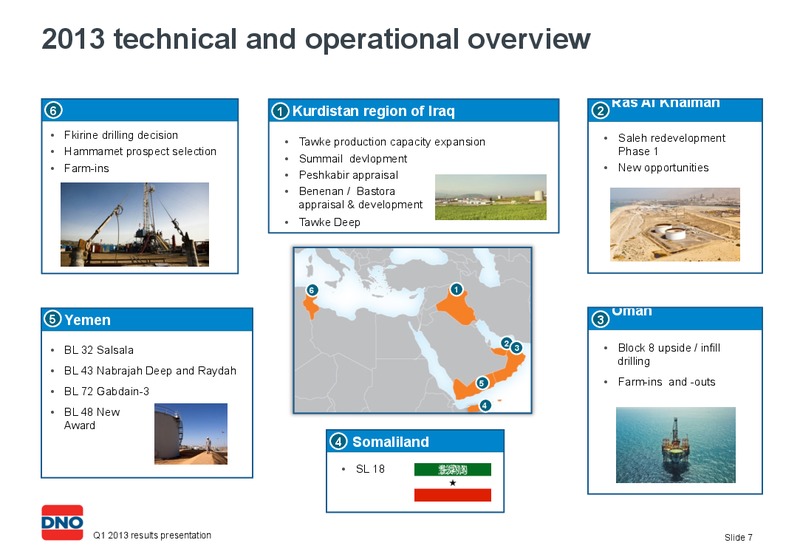Select map marker 5 over Yemen
The width and height of the screenshot is (800, 554).
click(x=482, y=383)
